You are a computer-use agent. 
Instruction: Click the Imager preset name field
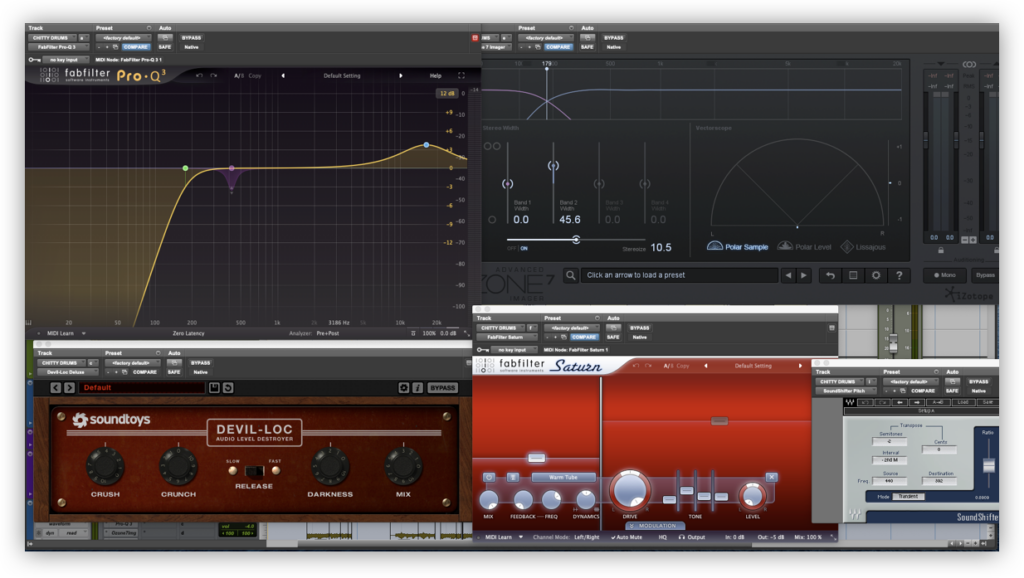[680, 275]
